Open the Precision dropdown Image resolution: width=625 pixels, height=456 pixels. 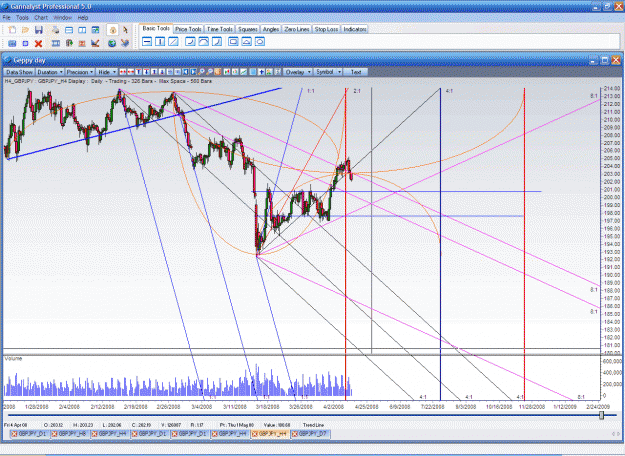coord(80,72)
